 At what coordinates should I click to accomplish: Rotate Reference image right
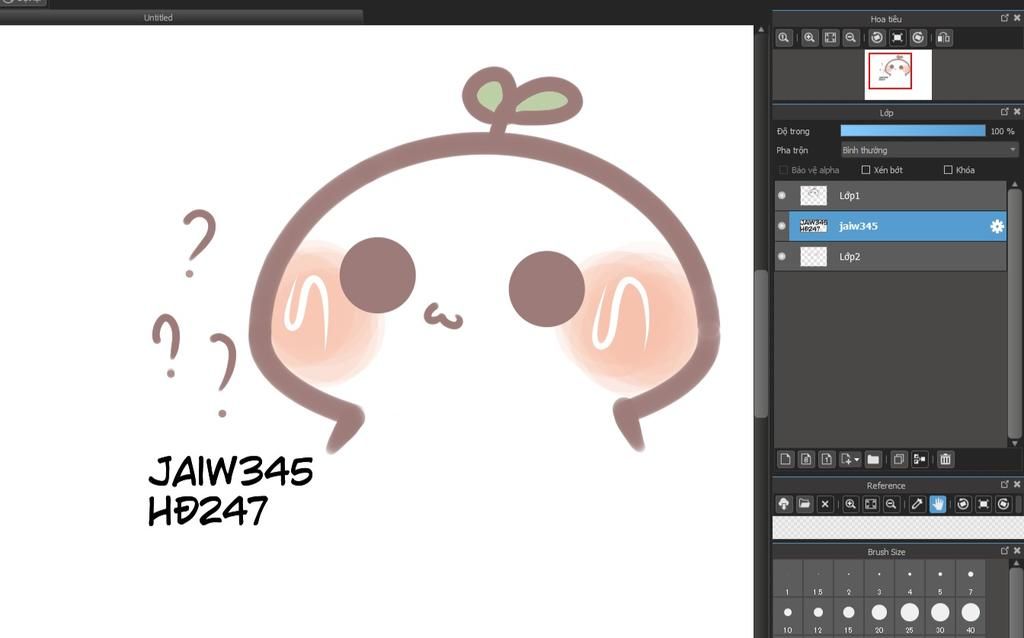[x=1004, y=504]
